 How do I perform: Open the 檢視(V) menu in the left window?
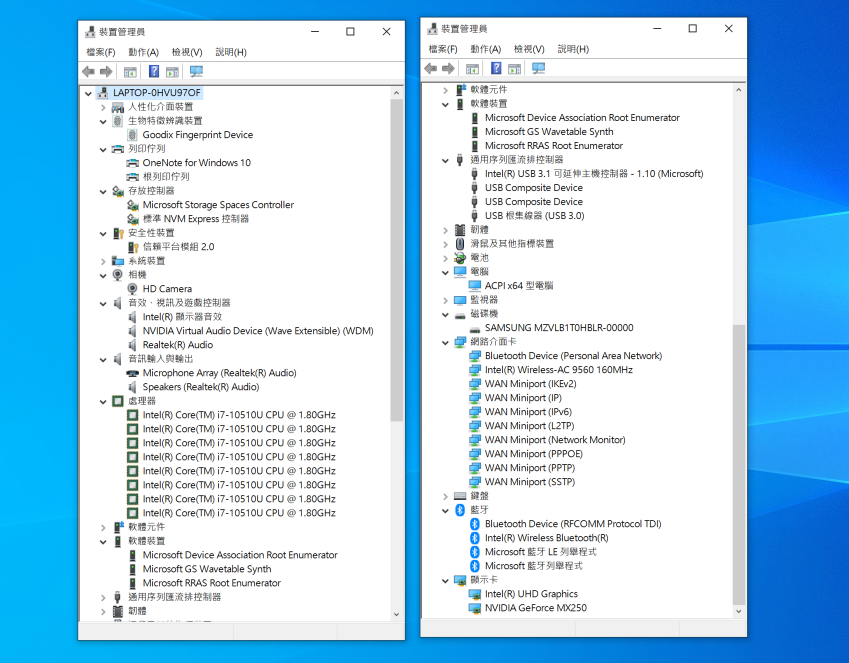(187, 52)
